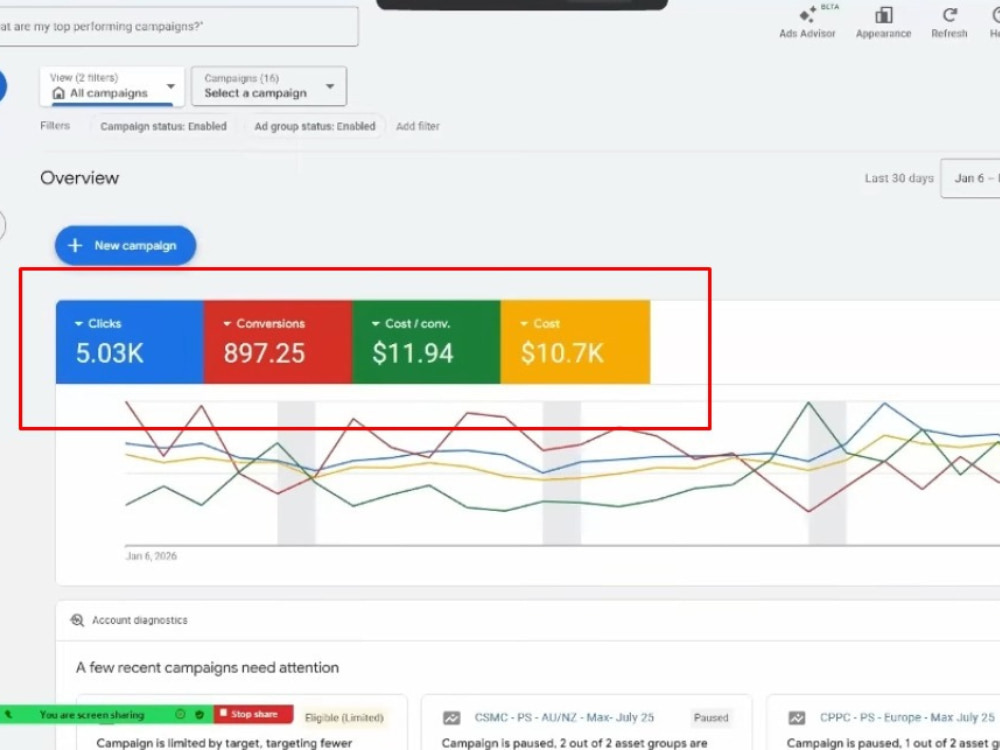Click the Filters label
Screen dimensions: 1000x750
[x=55, y=126]
